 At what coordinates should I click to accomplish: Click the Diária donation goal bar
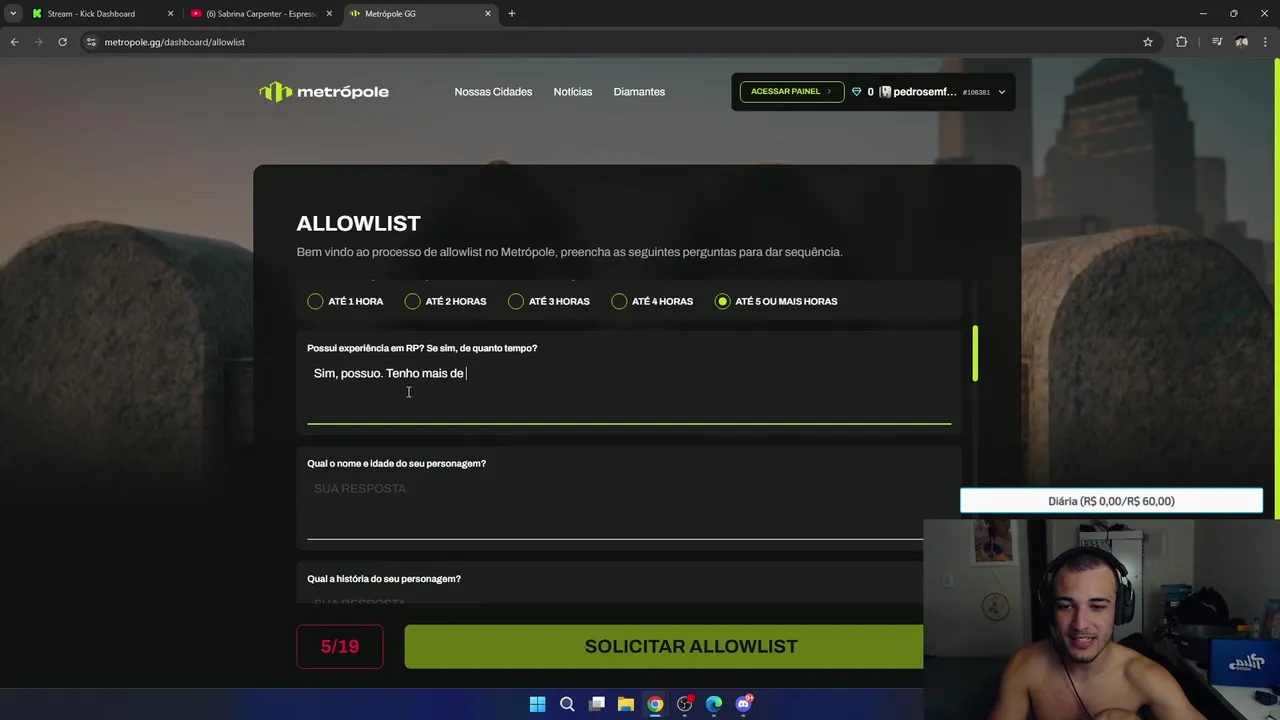pos(1111,501)
